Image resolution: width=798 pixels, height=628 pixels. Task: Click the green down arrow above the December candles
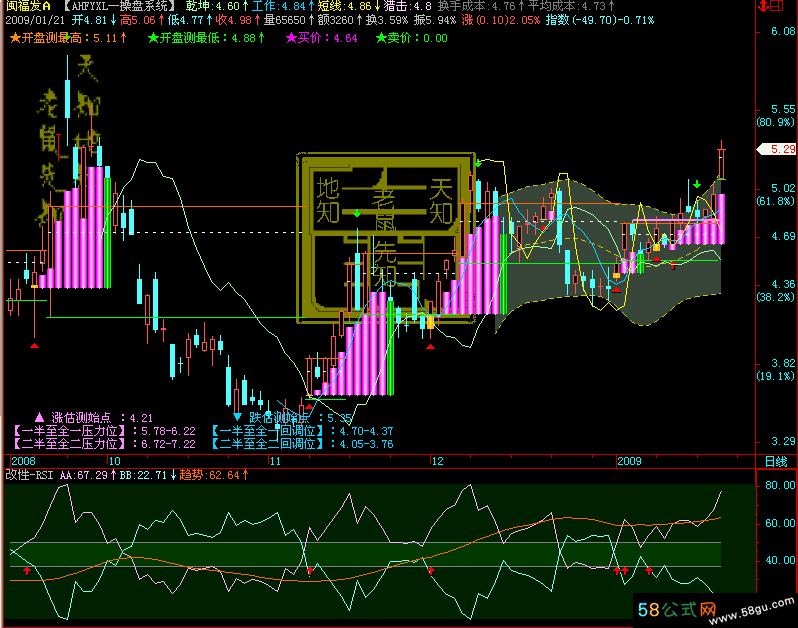(479, 163)
